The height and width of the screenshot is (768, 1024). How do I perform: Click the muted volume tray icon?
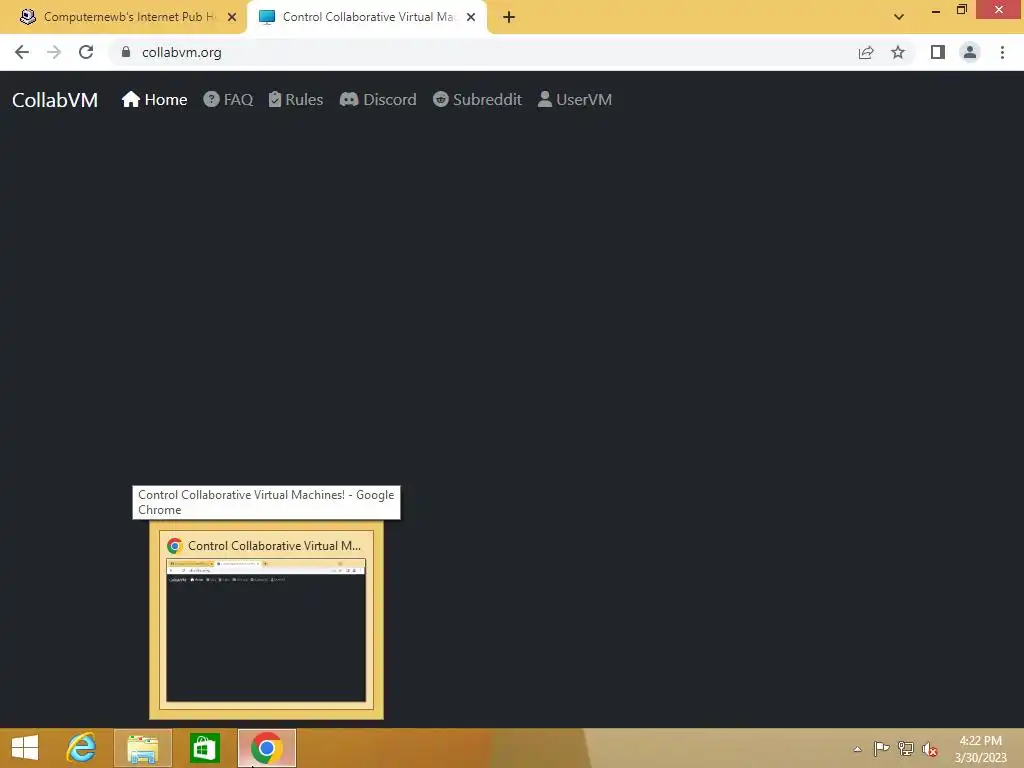[930, 750]
